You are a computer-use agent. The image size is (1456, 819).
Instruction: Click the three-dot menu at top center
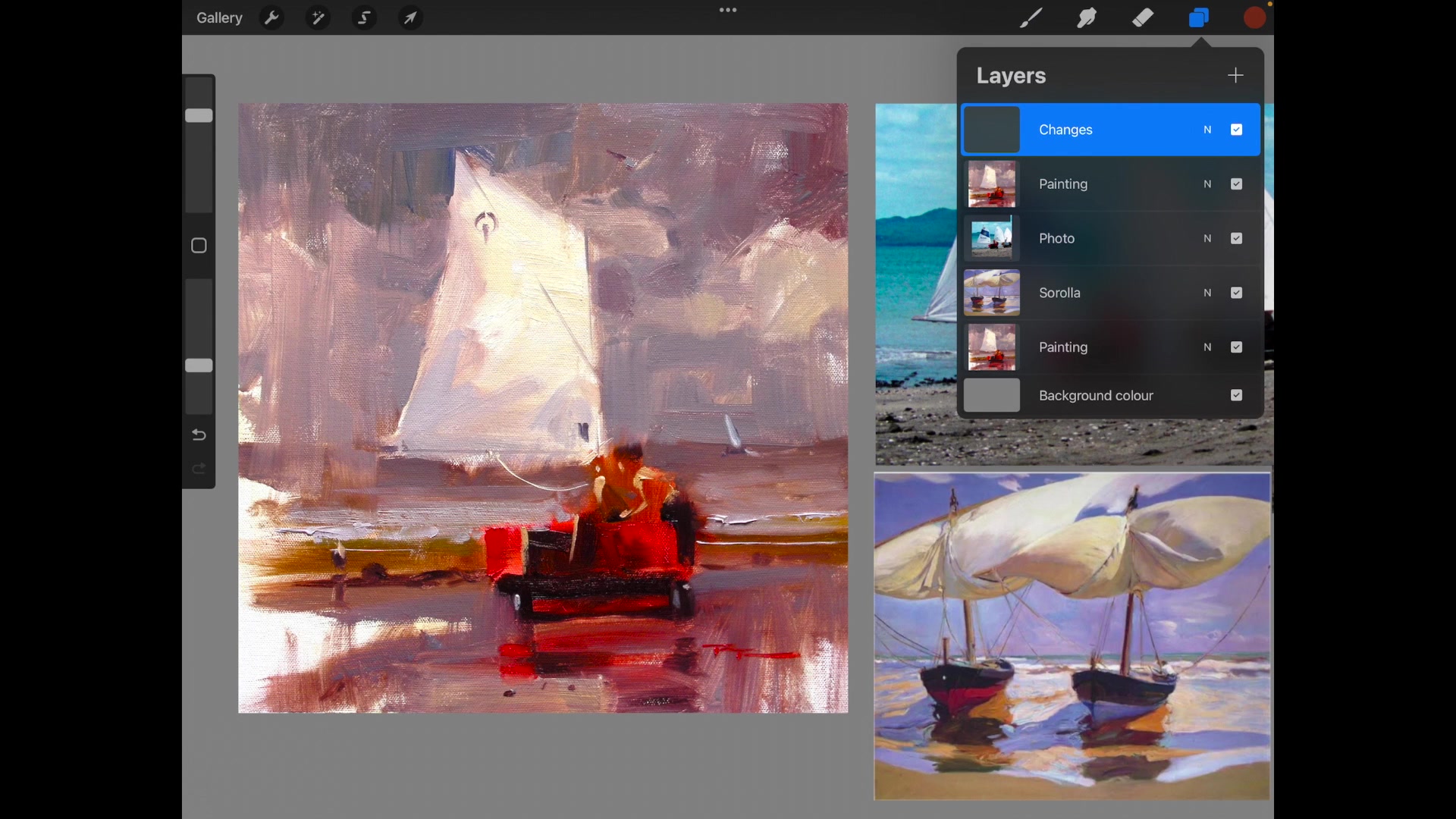(728, 10)
